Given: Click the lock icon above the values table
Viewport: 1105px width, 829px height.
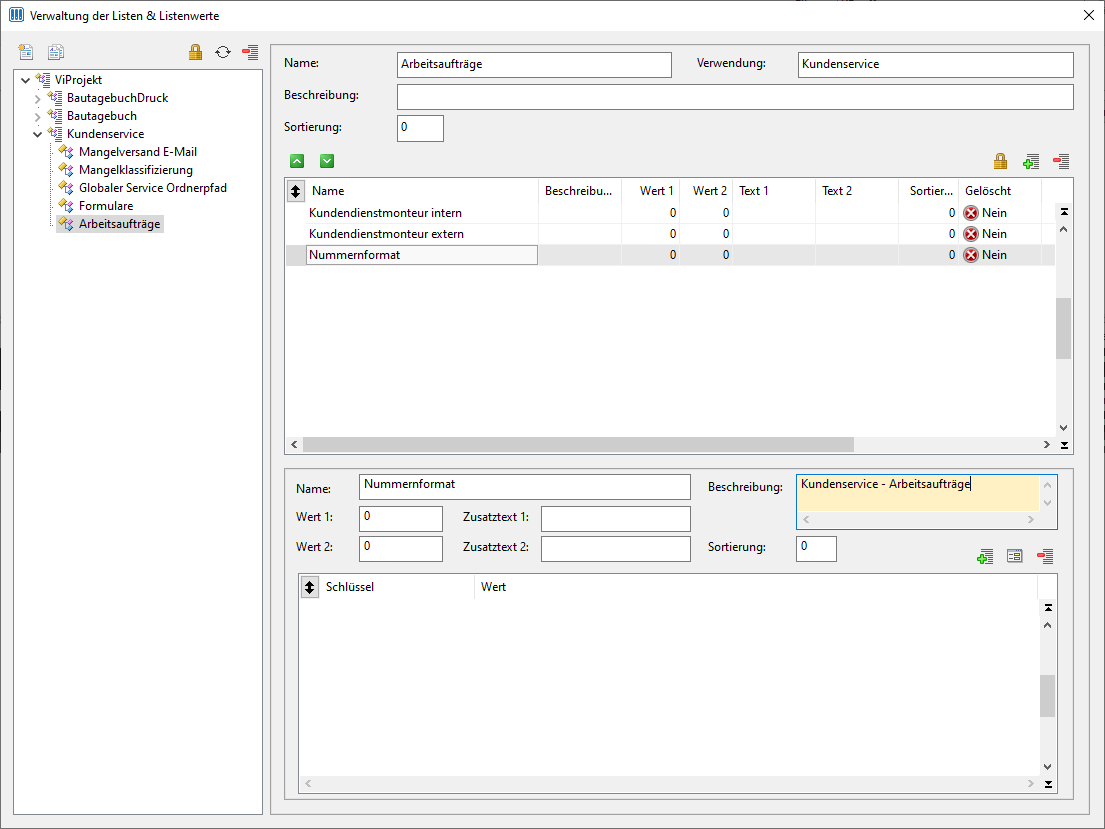Looking at the screenshot, I should 1000,161.
